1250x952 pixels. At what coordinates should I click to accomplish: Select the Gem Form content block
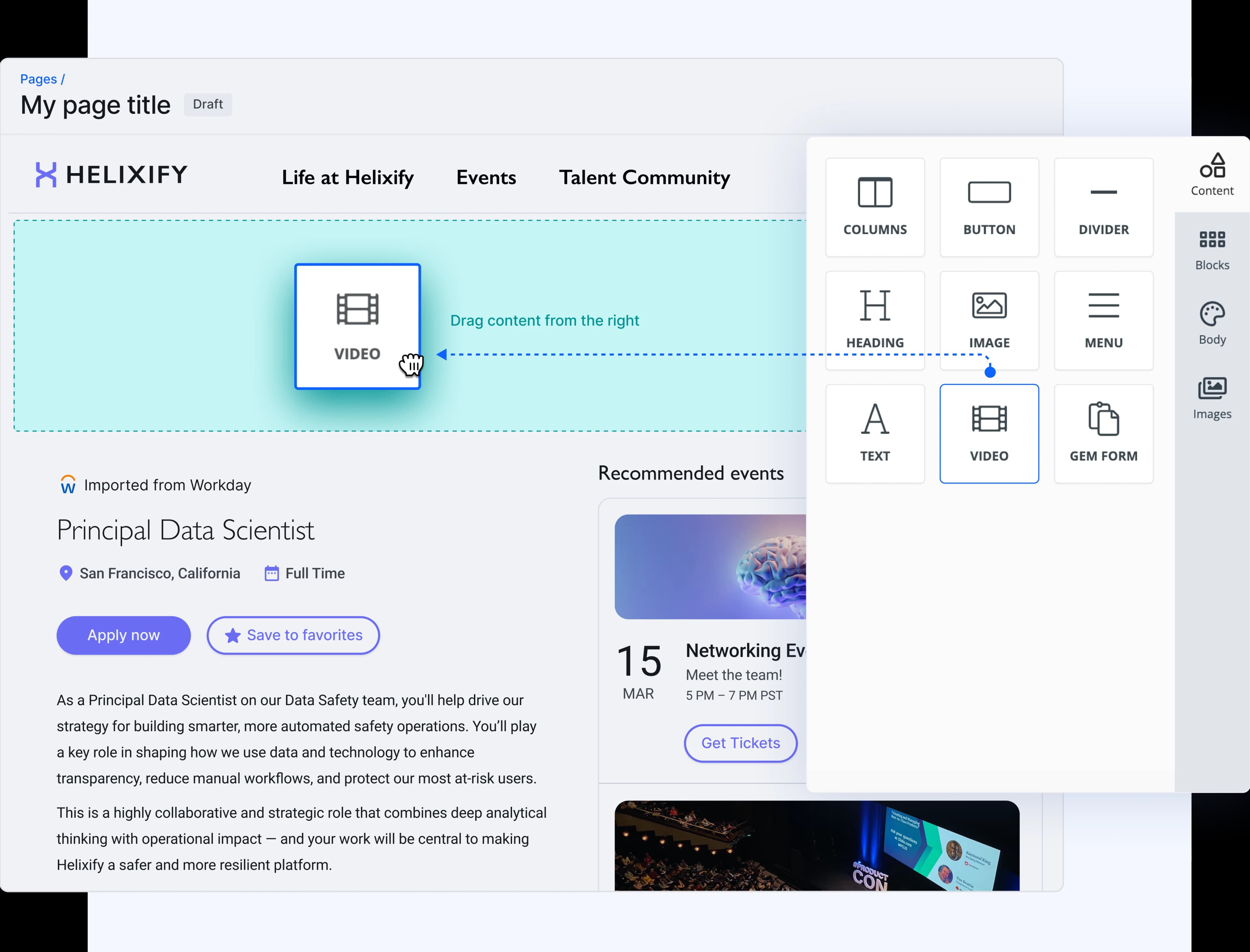click(1103, 433)
